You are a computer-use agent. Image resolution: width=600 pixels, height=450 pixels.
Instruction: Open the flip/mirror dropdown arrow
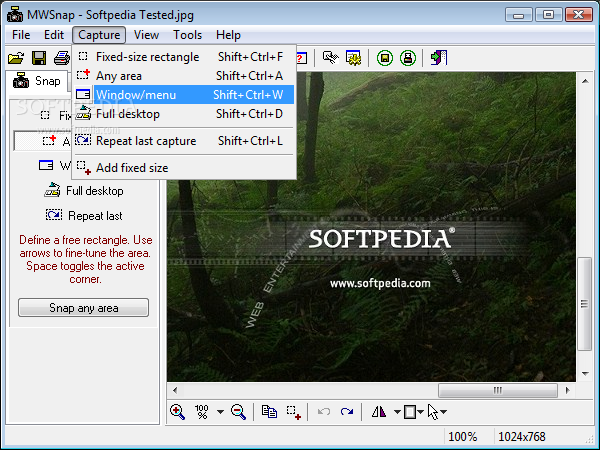pos(397,412)
